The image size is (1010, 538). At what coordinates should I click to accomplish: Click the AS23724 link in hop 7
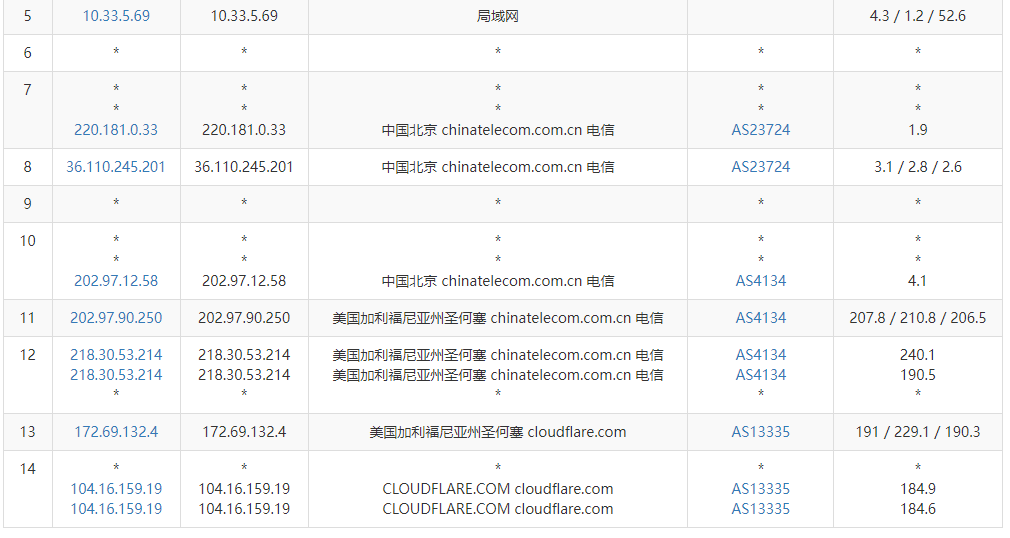point(761,130)
